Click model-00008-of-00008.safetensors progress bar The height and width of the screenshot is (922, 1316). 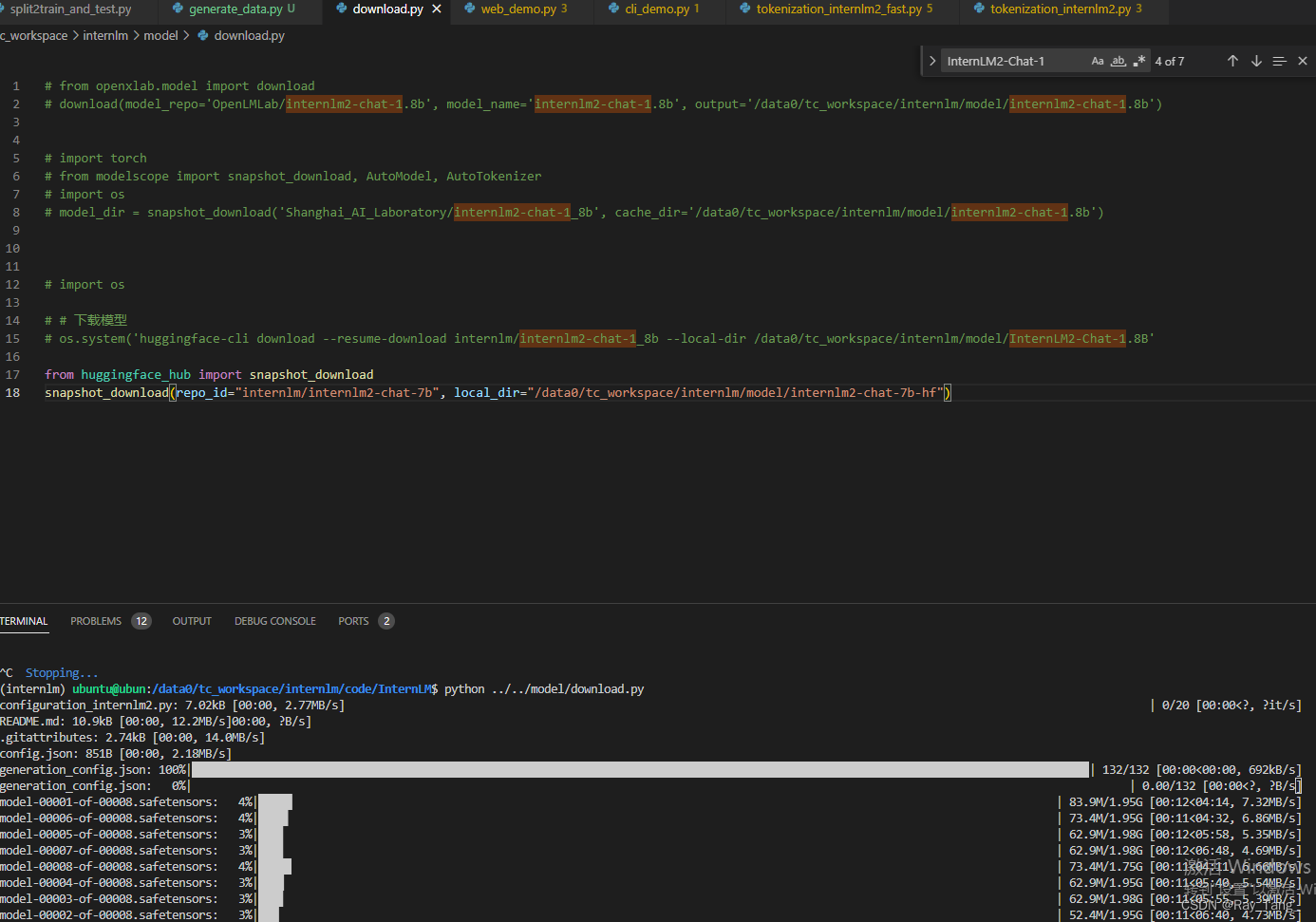coord(274,867)
